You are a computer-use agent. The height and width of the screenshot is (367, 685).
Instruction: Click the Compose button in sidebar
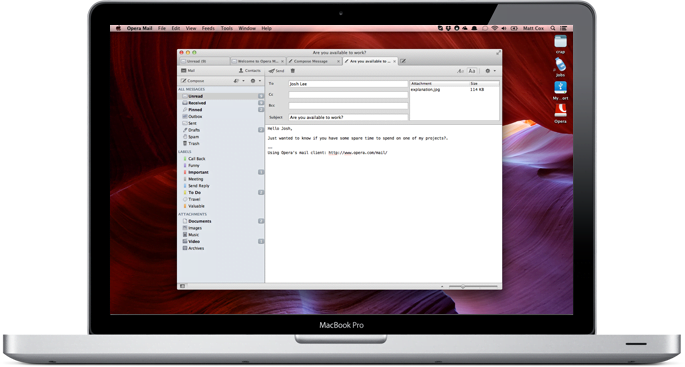pyautogui.click(x=193, y=81)
